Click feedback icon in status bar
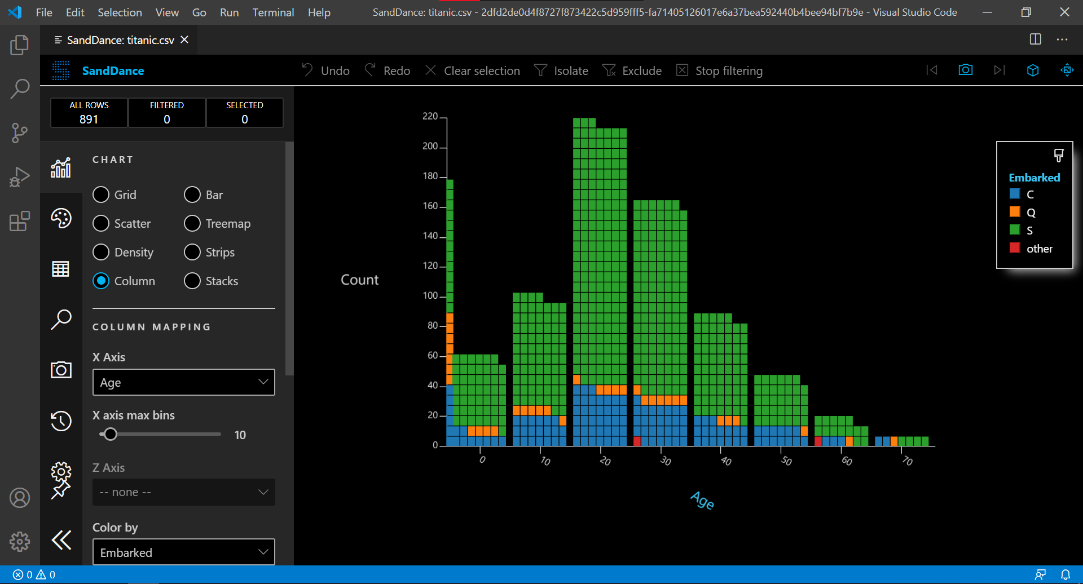Viewport: 1083px width, 584px height. click(1040, 574)
